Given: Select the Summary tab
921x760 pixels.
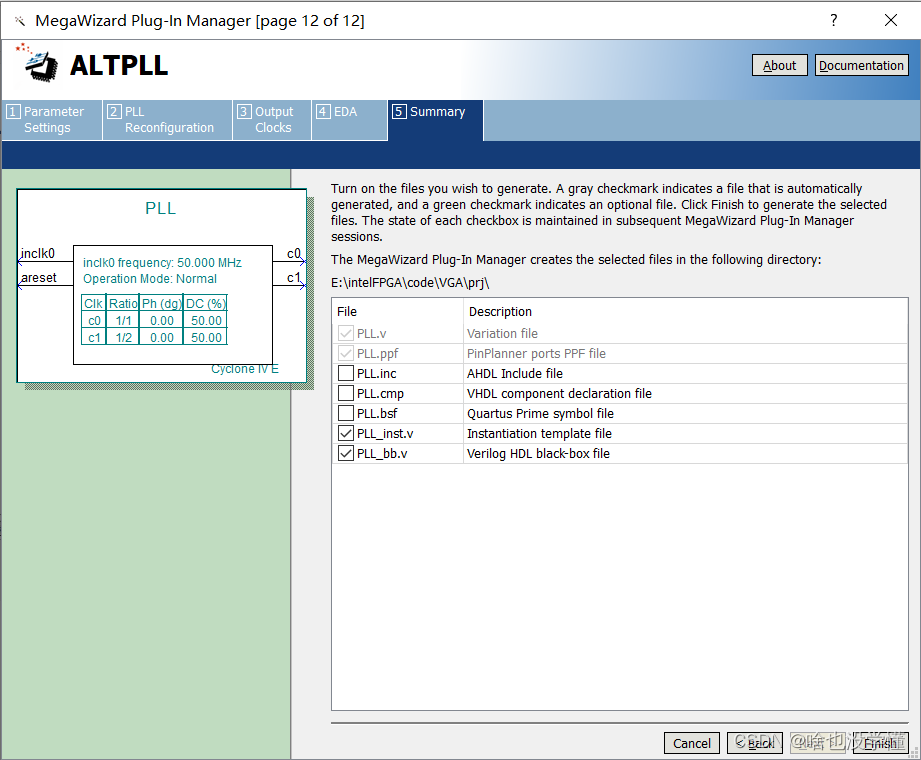Looking at the screenshot, I should pyautogui.click(x=435, y=120).
